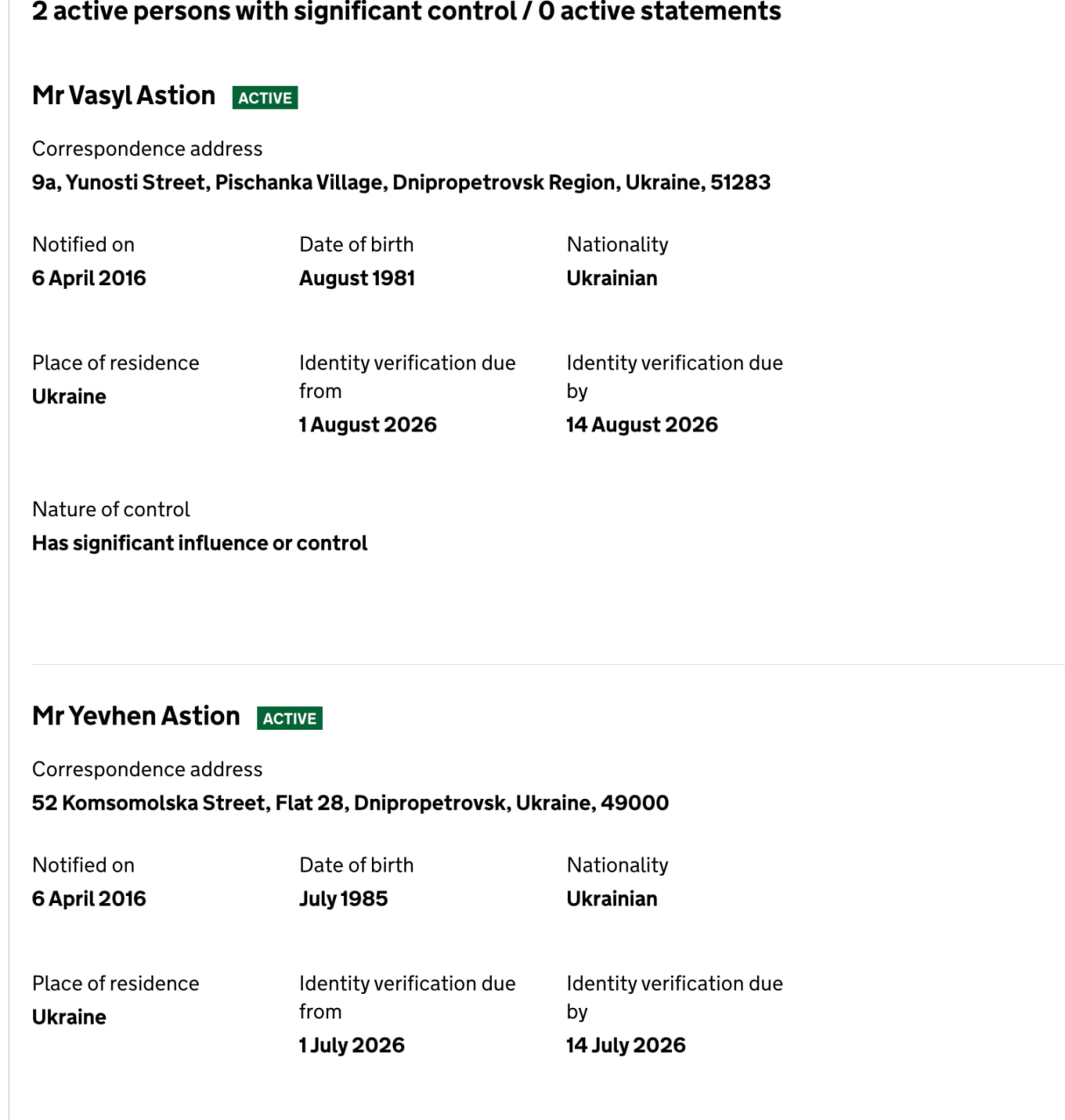The image size is (1065, 1120).
Task: Click the 14 August 2026 deadline
Action: 641,424
